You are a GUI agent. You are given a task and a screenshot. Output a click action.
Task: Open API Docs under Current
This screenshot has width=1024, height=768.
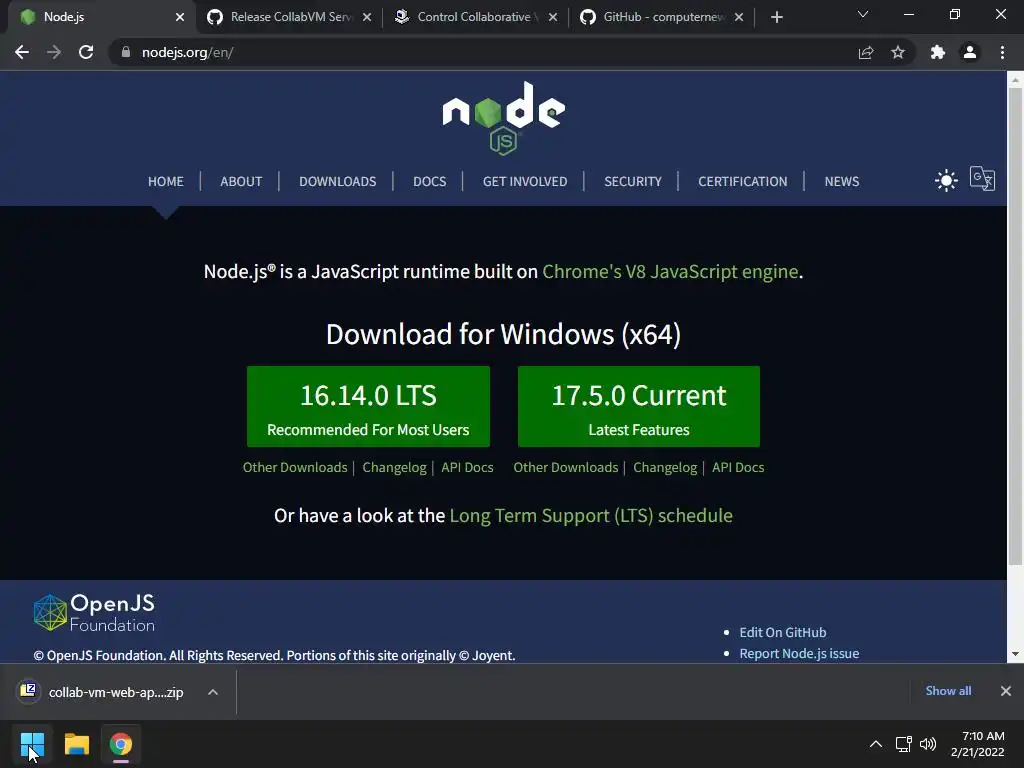pos(738,468)
